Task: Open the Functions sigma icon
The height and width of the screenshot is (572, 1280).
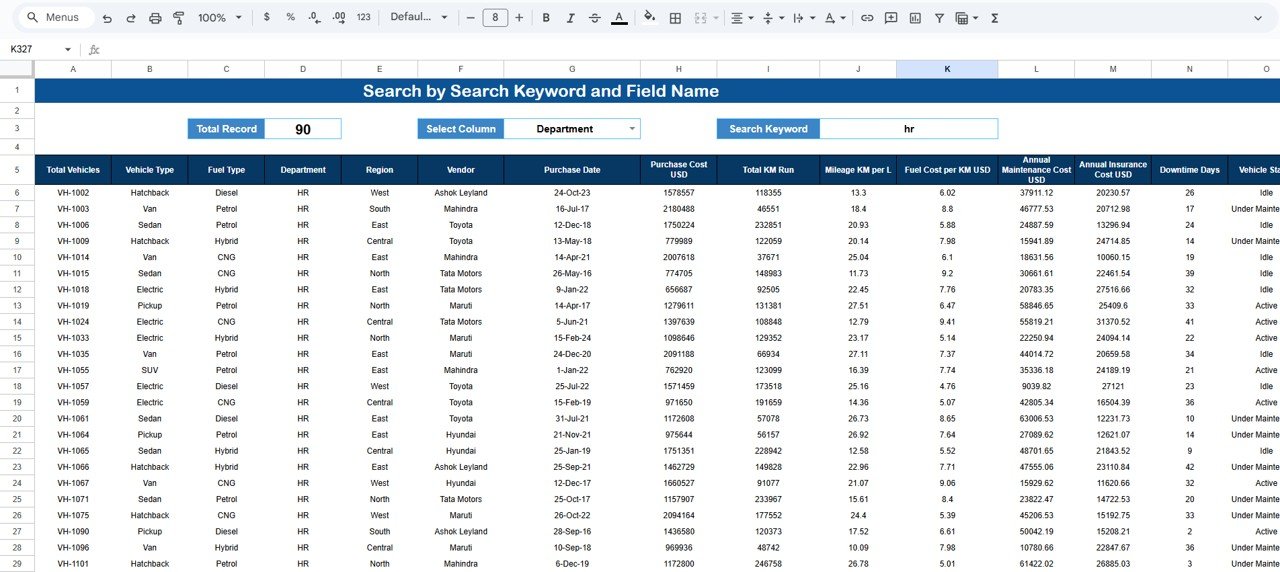Action: click(995, 18)
